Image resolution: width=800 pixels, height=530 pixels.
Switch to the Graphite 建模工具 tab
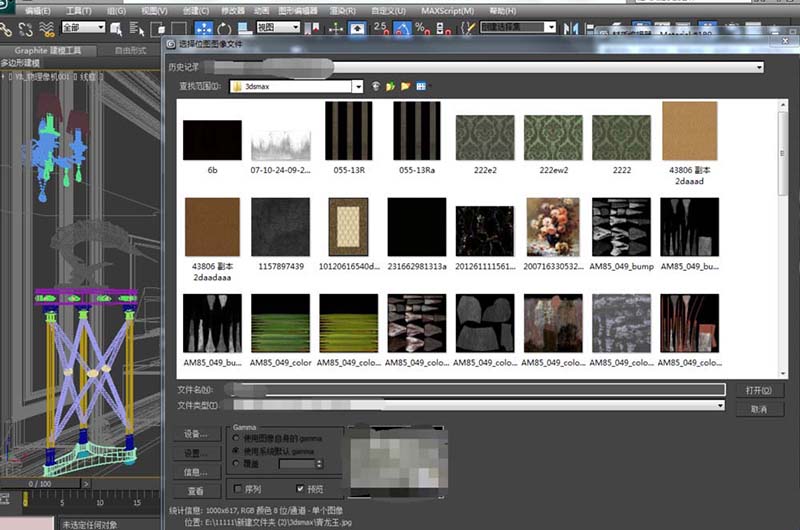pos(47,51)
